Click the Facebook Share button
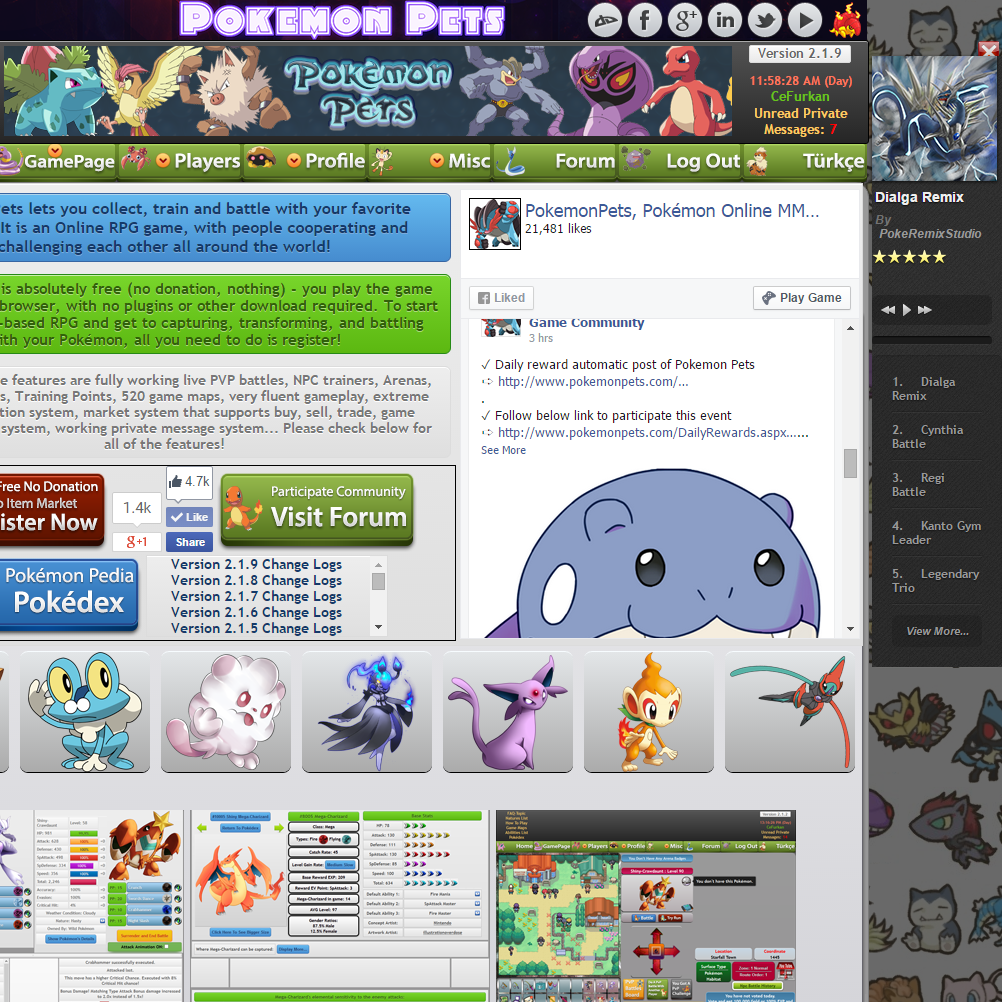Screen dimensions: 1002x1002 click(190, 542)
